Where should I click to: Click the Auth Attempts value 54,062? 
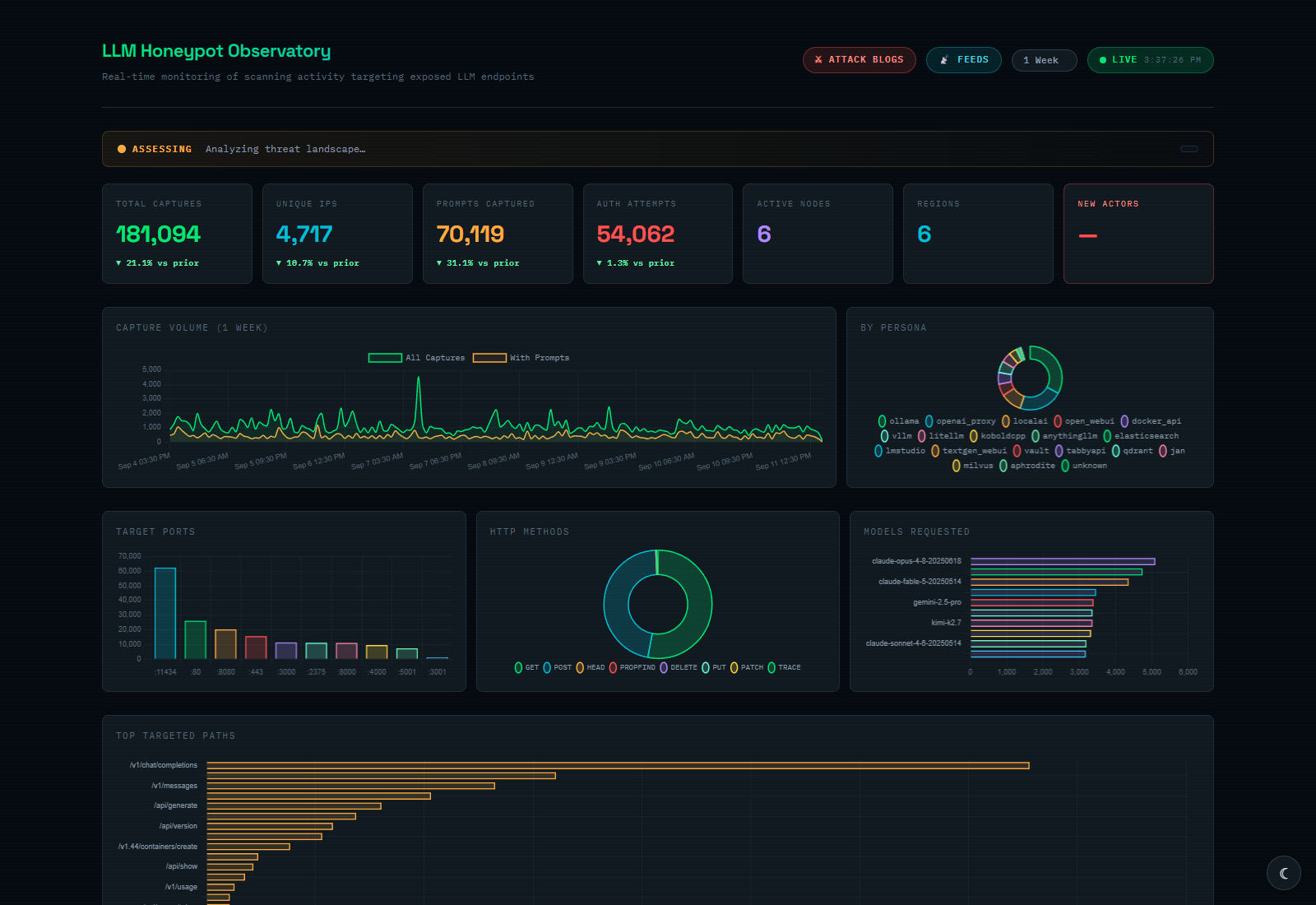(x=636, y=234)
